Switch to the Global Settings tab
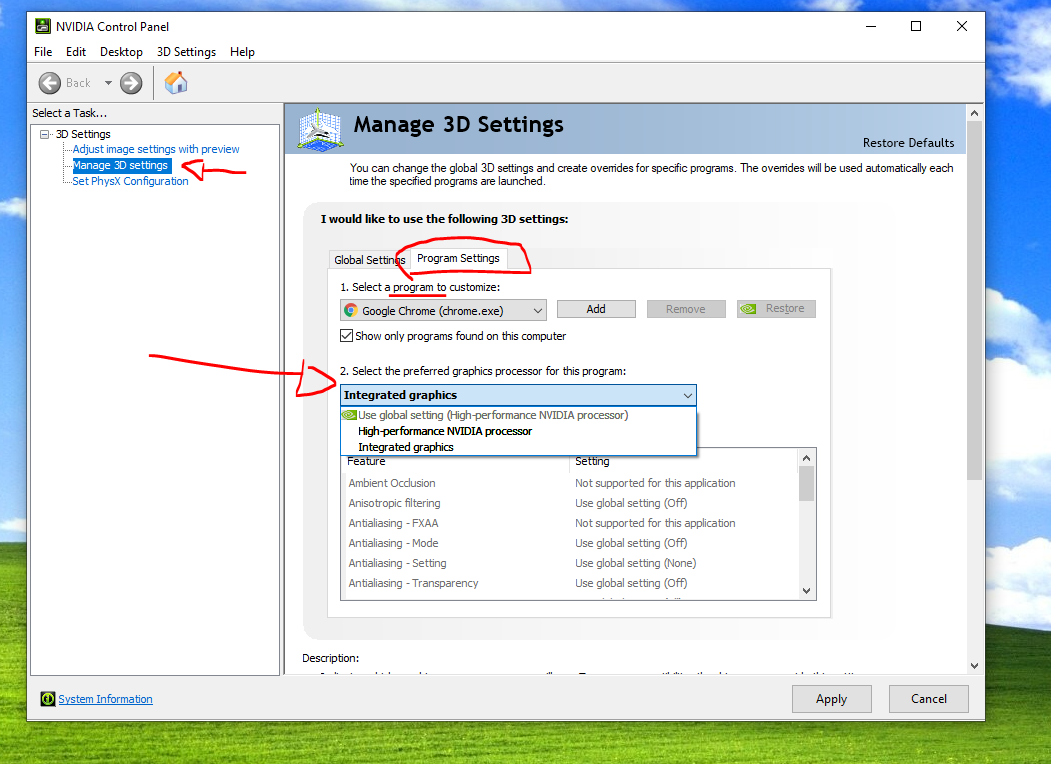The height and width of the screenshot is (764, 1051). (368, 260)
